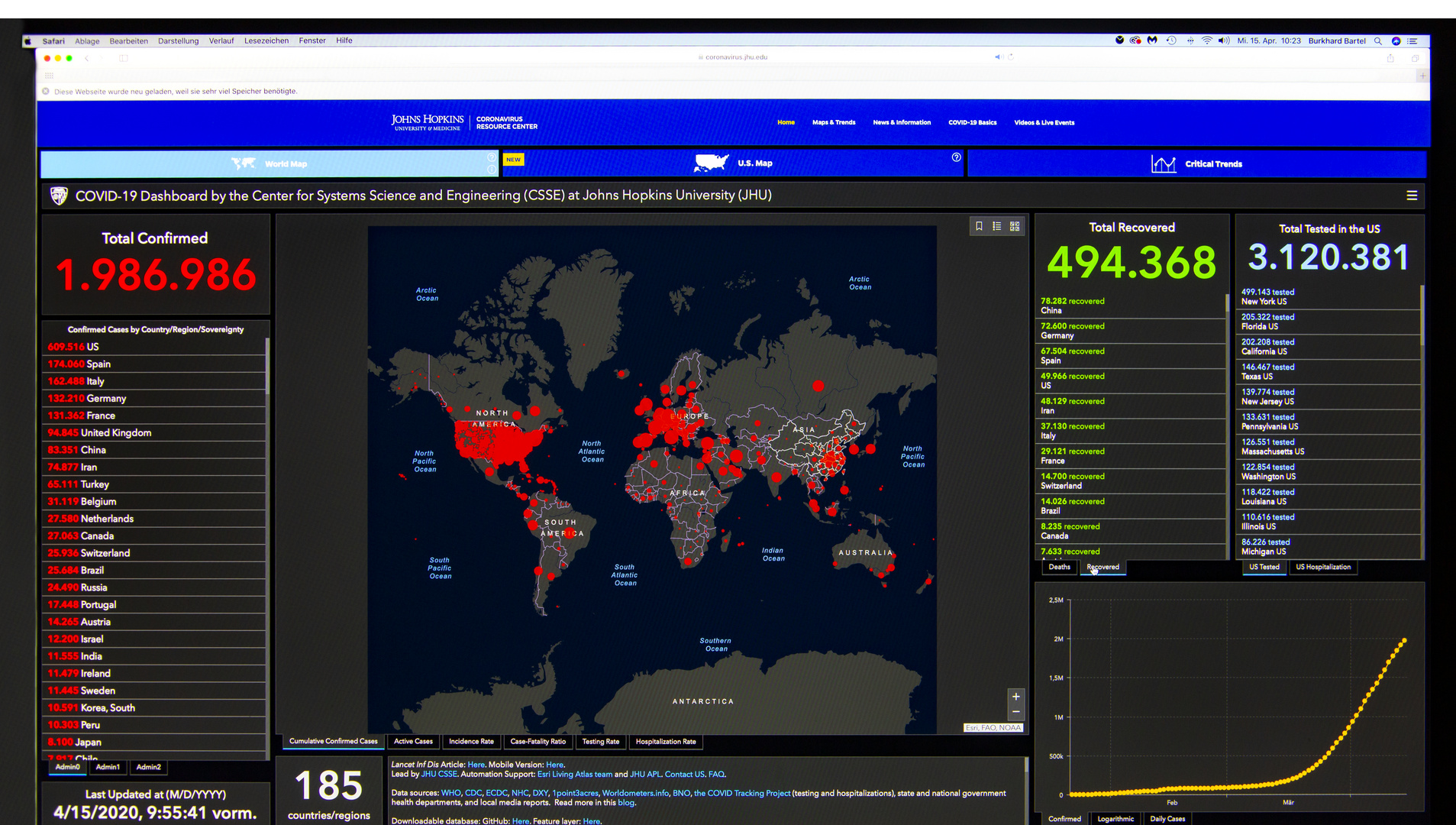Click the U.S. map silhouette icon

click(x=711, y=163)
